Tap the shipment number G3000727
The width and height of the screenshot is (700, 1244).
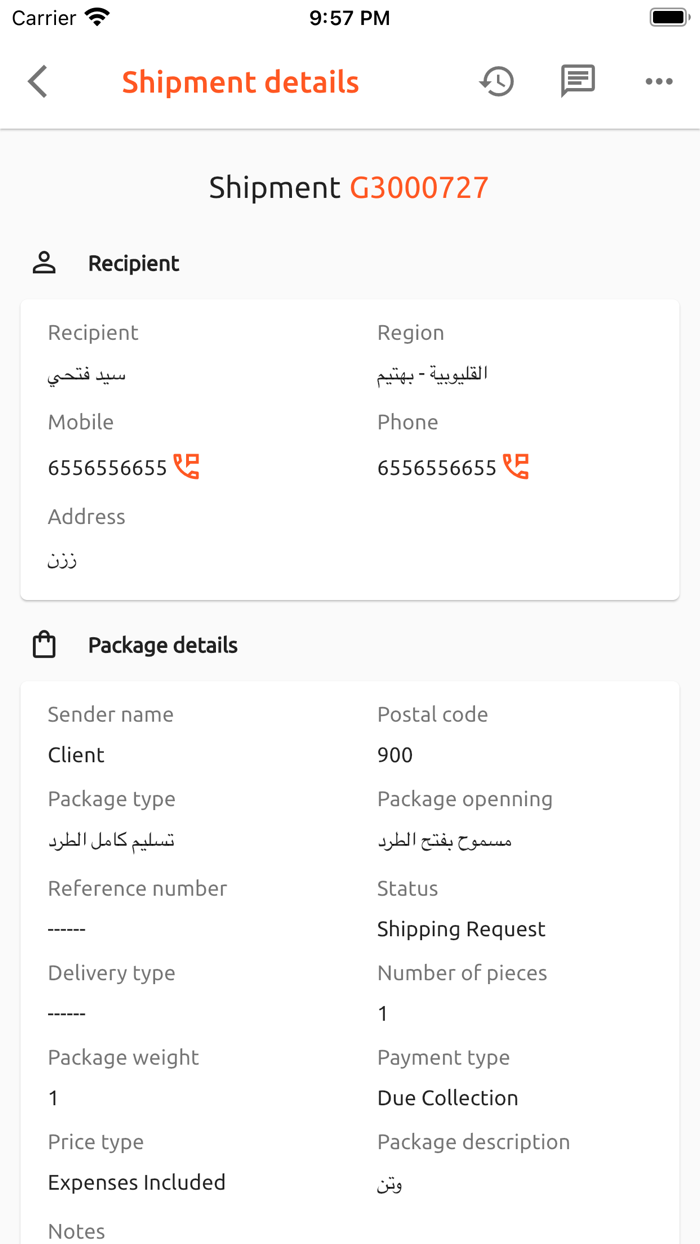(418, 188)
